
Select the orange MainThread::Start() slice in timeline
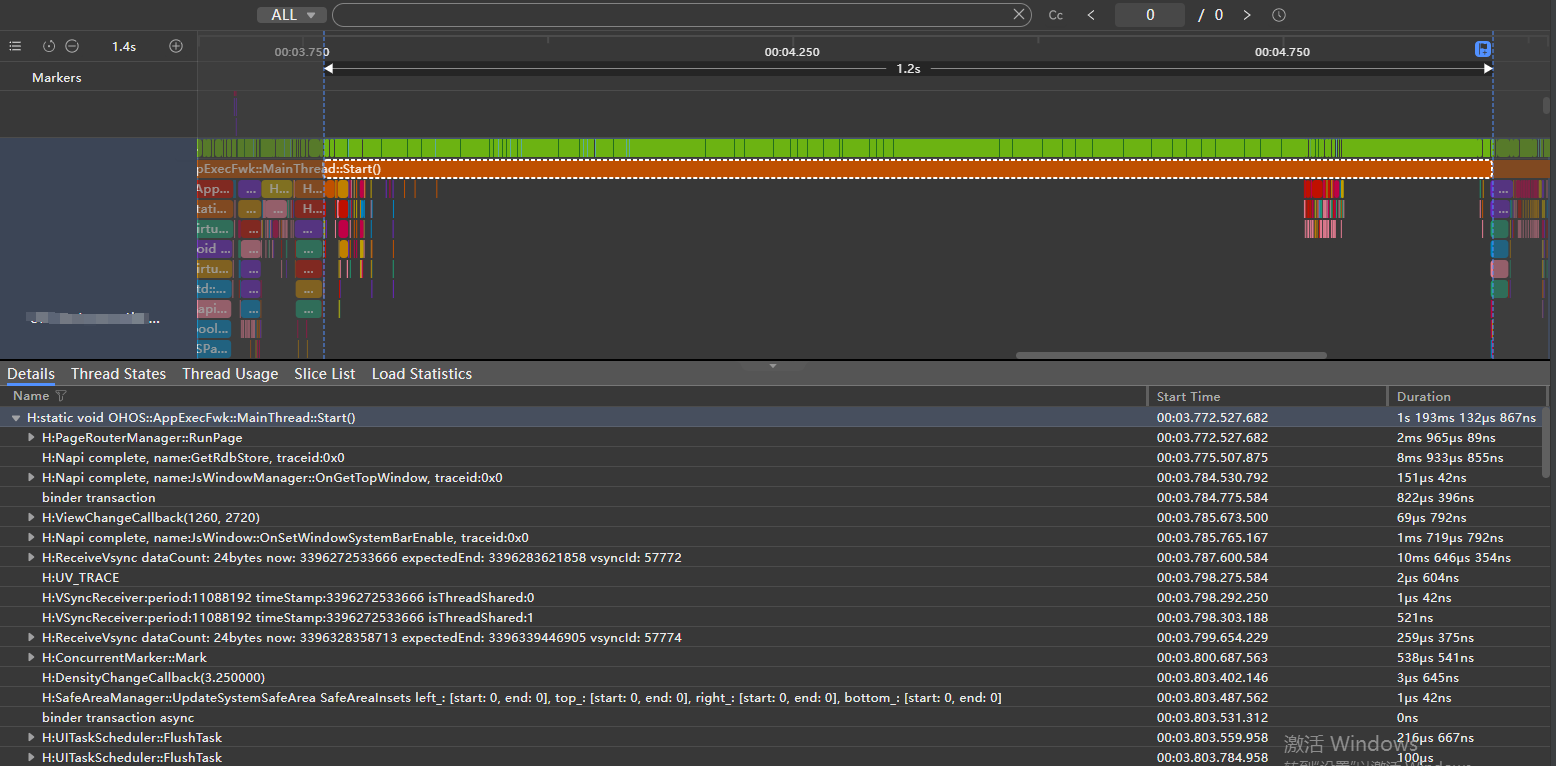pos(907,169)
